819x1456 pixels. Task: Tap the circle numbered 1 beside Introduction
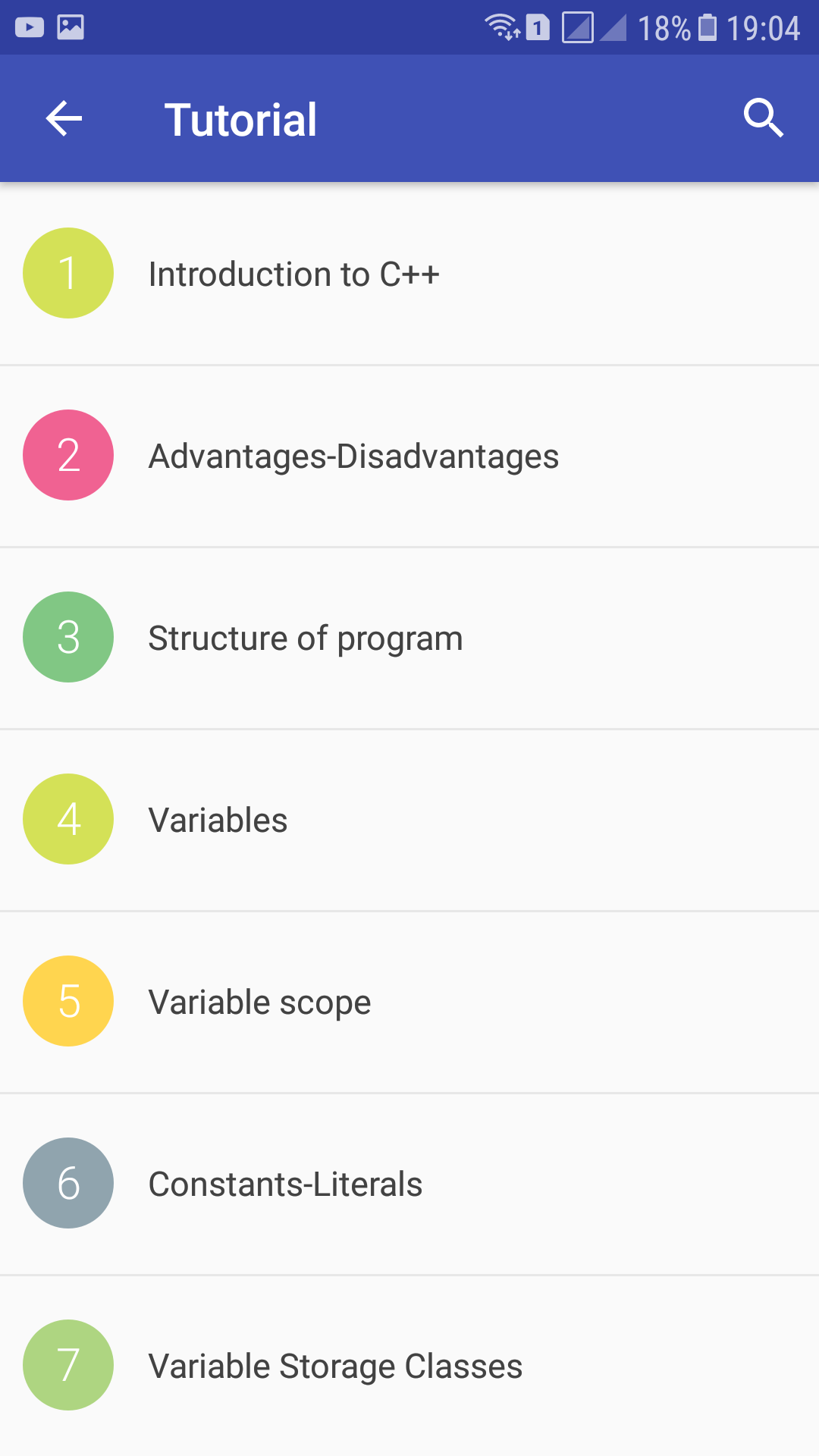point(67,273)
